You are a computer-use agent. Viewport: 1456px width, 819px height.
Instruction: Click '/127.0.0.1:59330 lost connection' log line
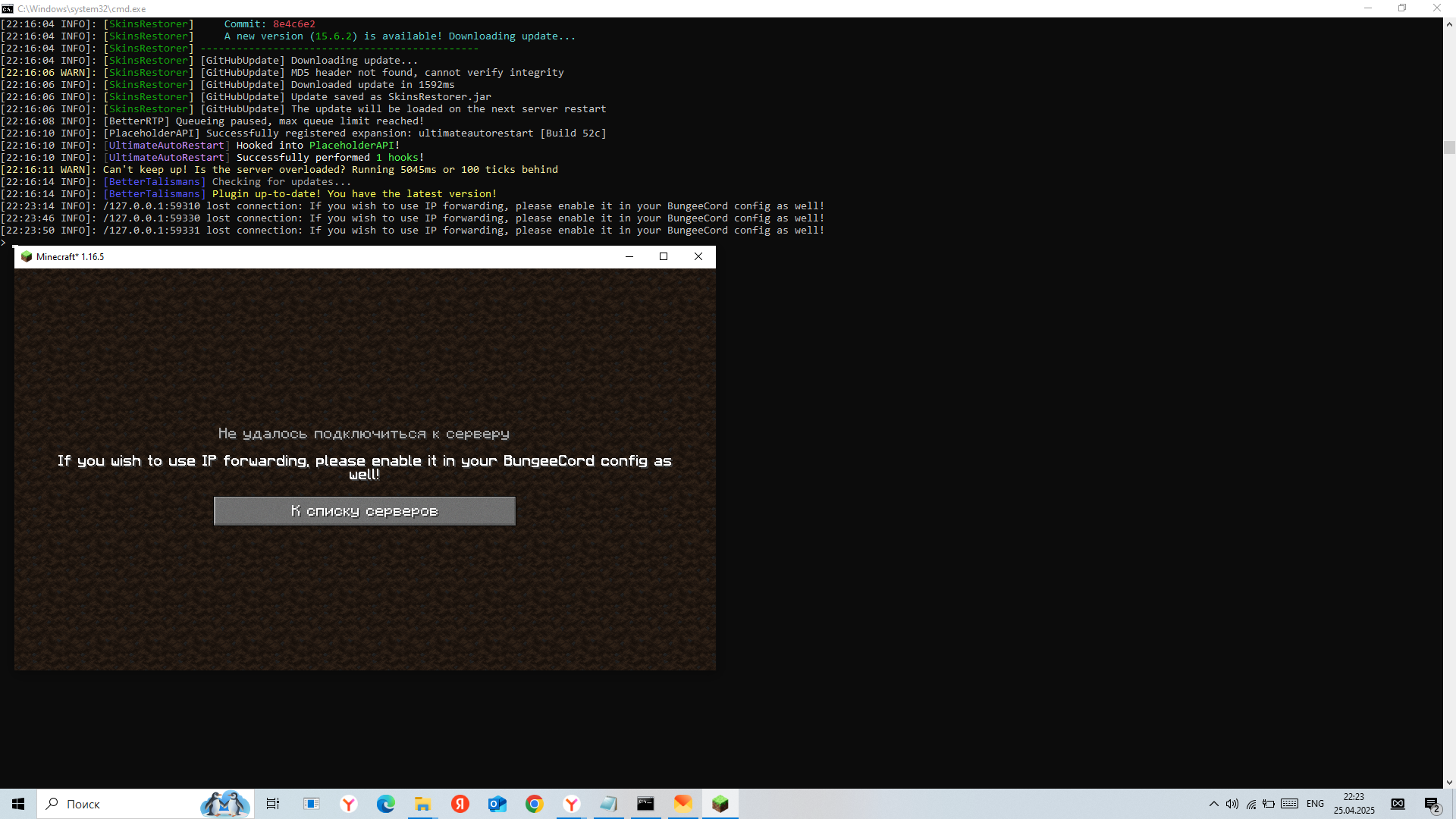[x=413, y=218]
